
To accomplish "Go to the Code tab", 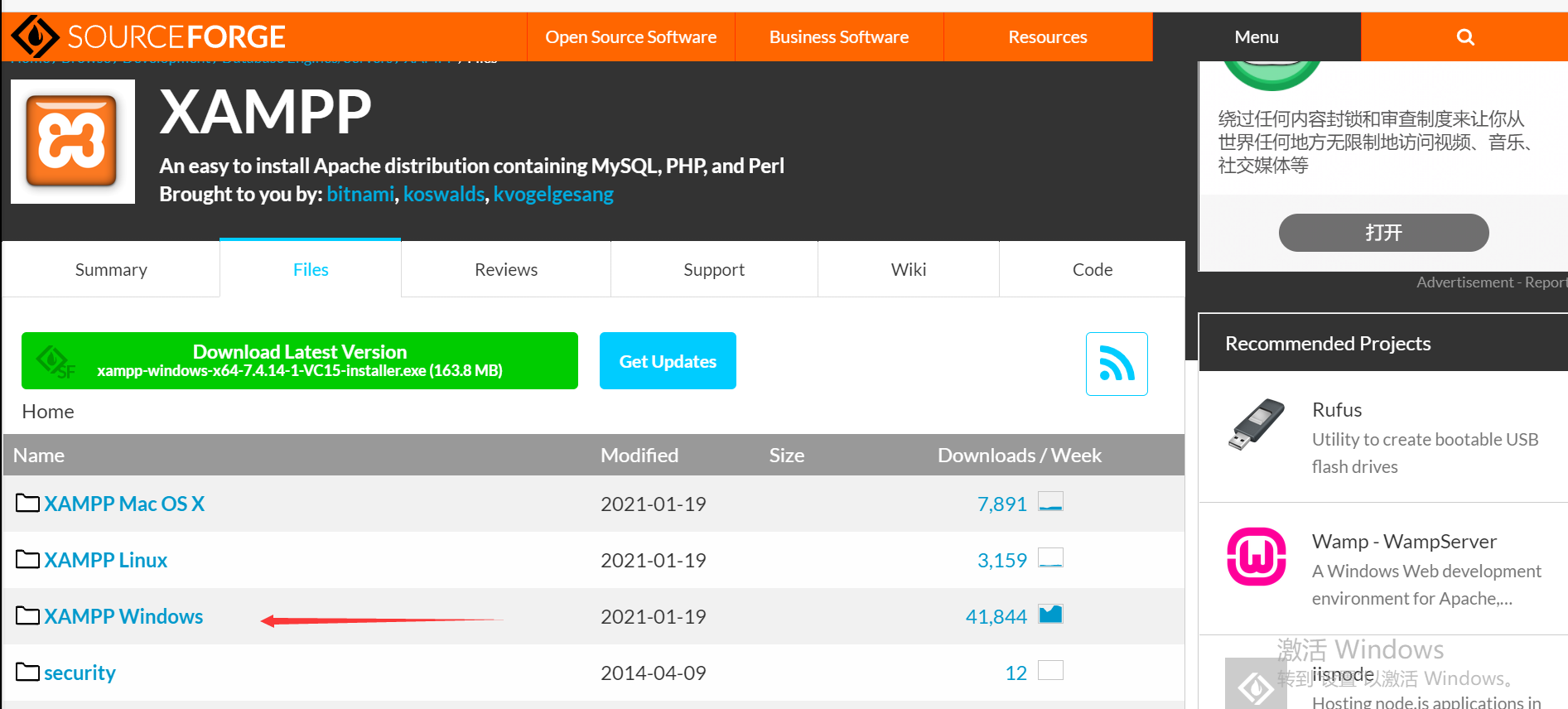I will [x=1093, y=269].
